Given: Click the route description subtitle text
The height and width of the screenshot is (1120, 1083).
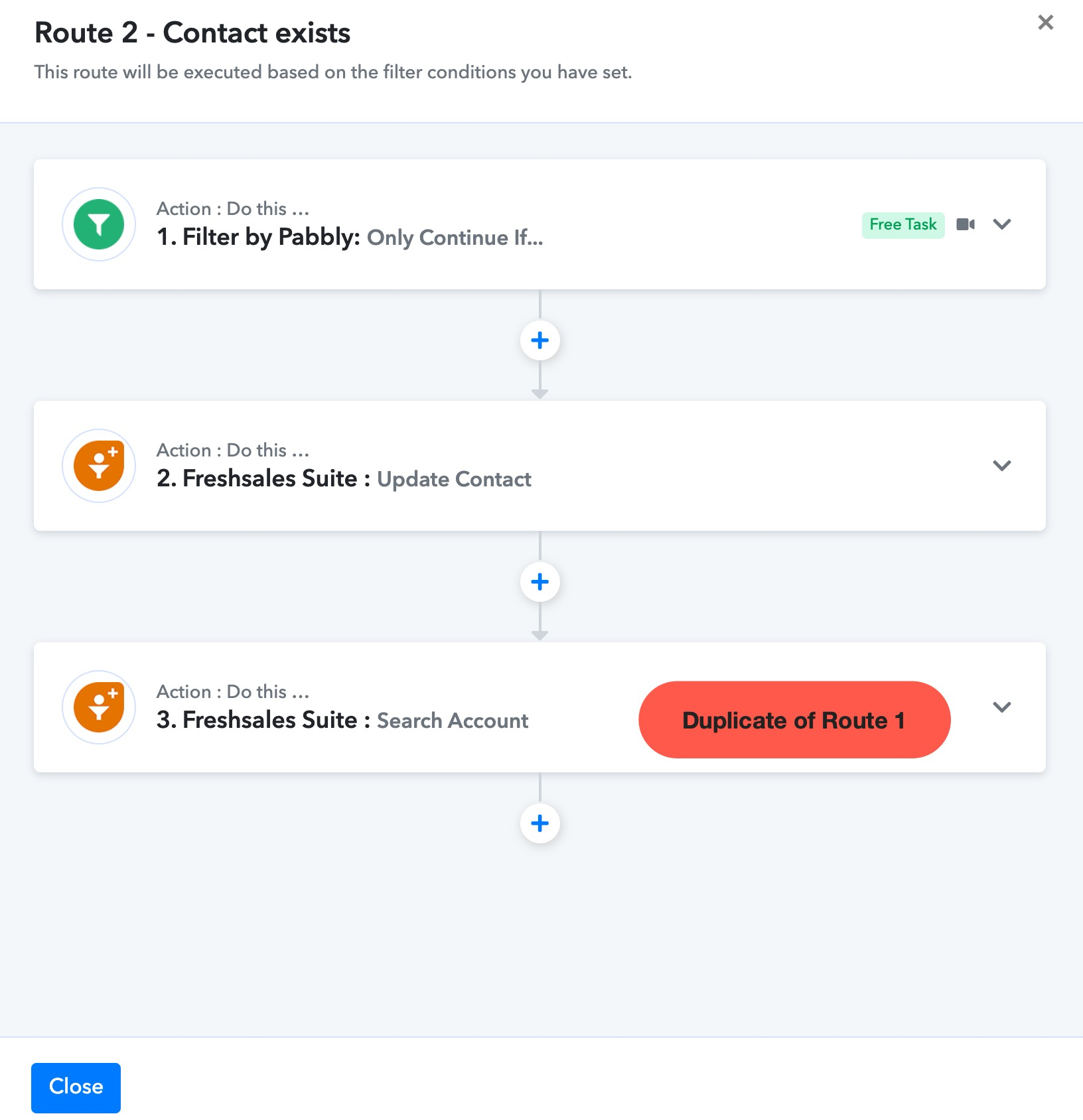Looking at the screenshot, I should 333,72.
